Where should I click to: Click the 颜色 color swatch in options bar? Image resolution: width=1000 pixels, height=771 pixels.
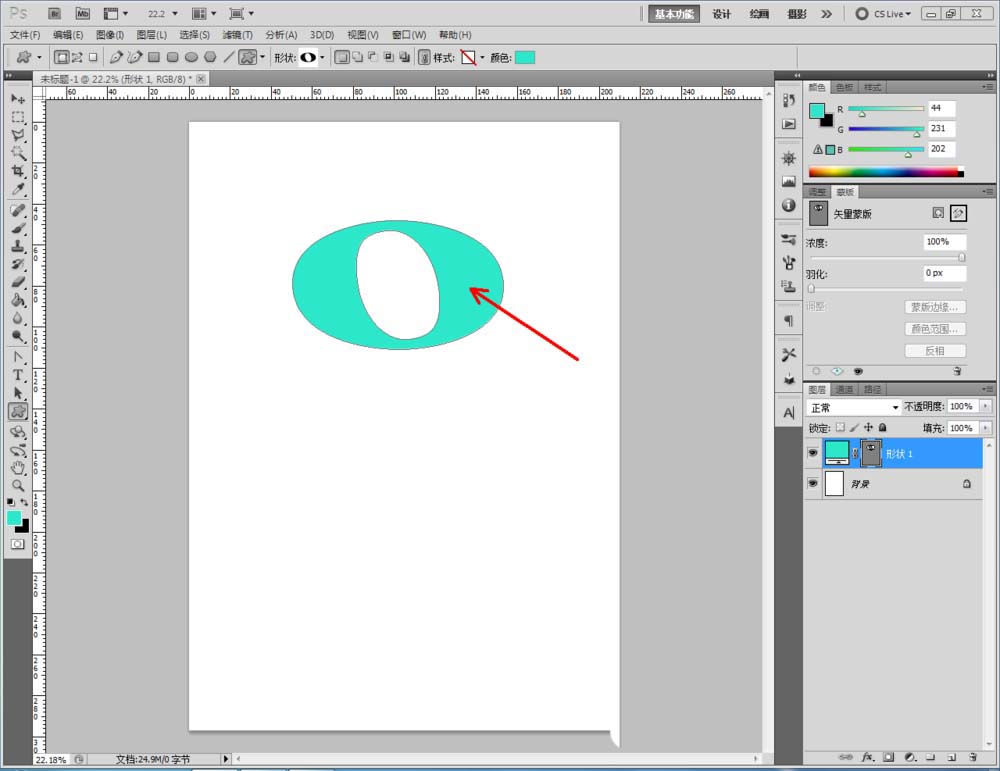(524, 57)
